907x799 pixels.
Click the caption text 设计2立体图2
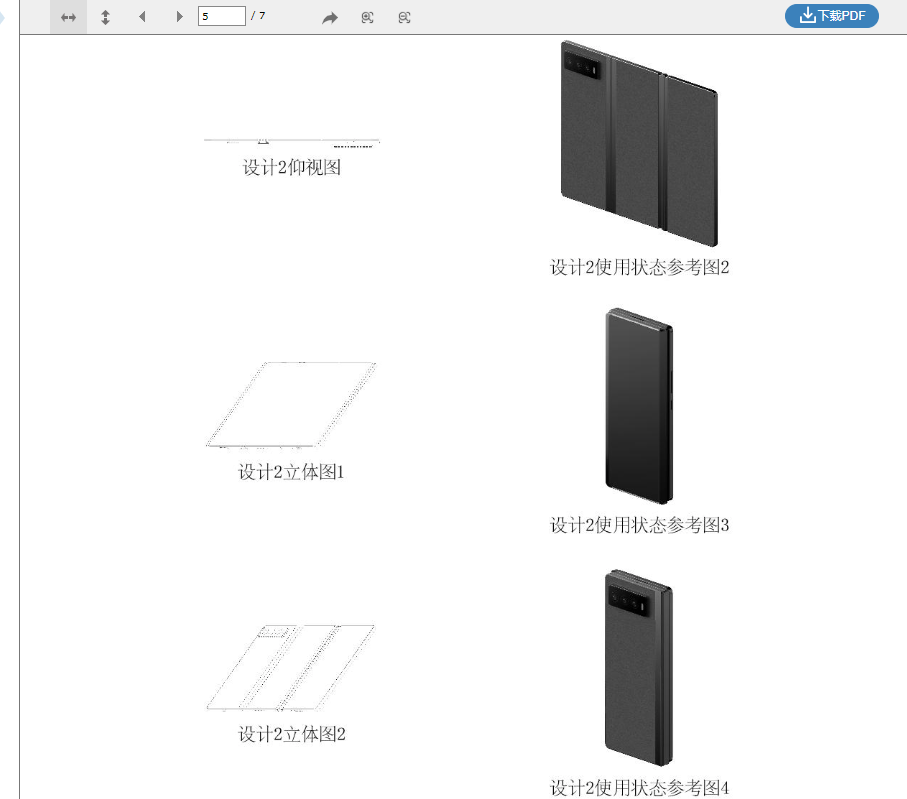click(292, 734)
